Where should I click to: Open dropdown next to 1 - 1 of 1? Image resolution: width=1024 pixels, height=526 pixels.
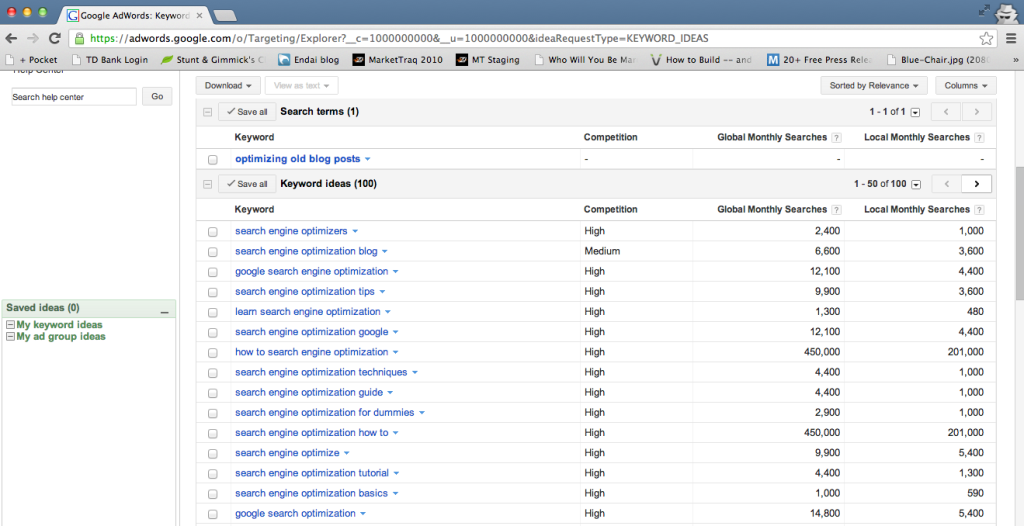click(x=915, y=112)
